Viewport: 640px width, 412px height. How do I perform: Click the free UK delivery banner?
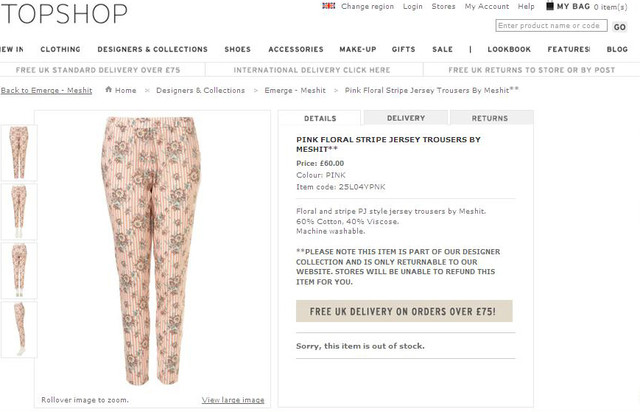tap(404, 311)
